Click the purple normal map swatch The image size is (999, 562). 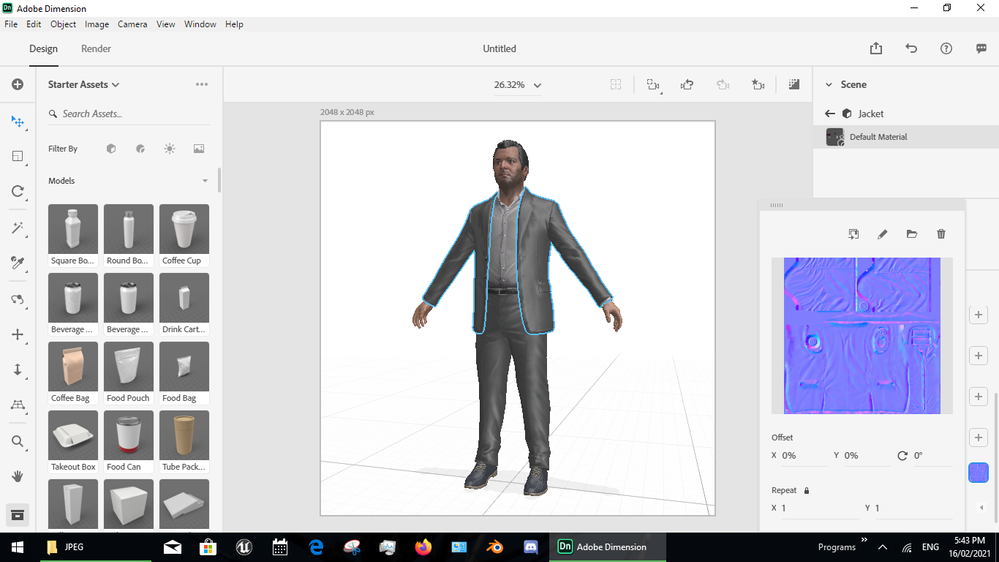(978, 473)
